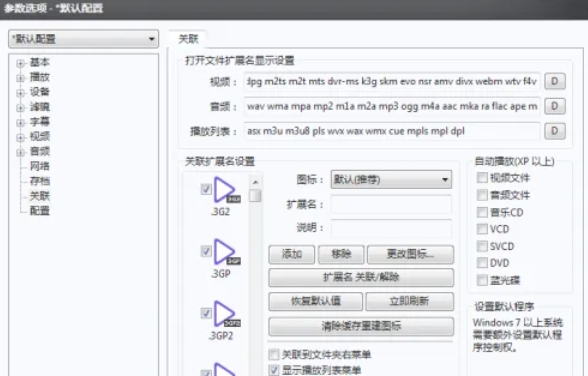Reset audio extensions with D button
The height and width of the screenshot is (376, 588).
555,106
